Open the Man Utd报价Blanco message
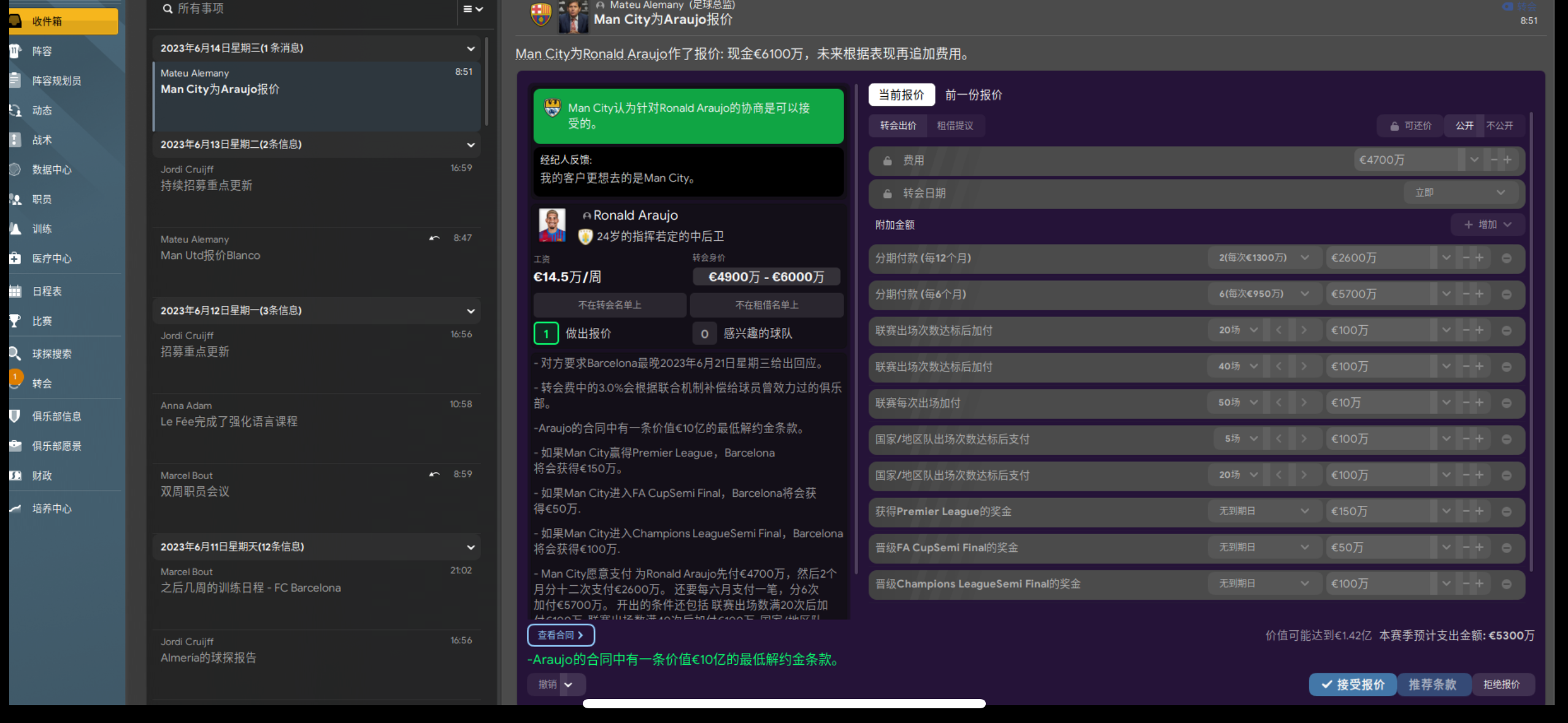This screenshot has height=723, width=1568. coord(317,261)
